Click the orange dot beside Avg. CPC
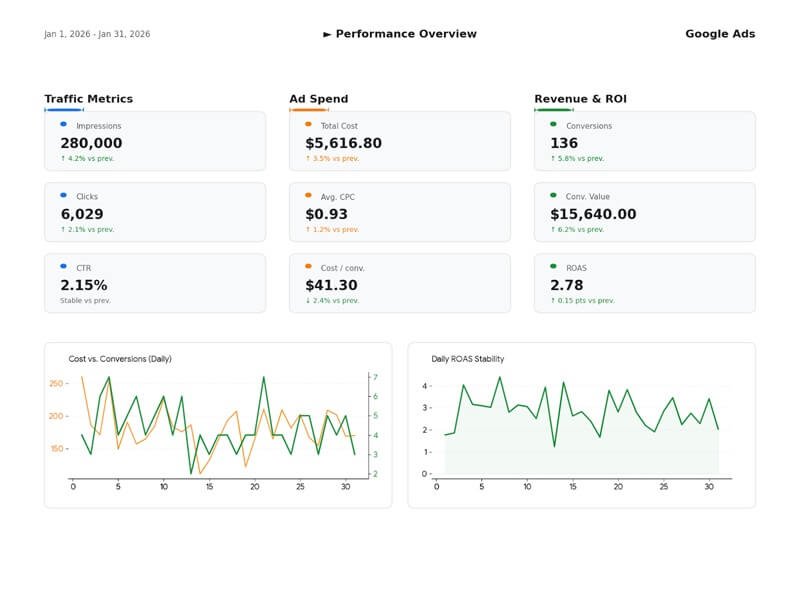Screen dimensions: 800x602 point(308,196)
